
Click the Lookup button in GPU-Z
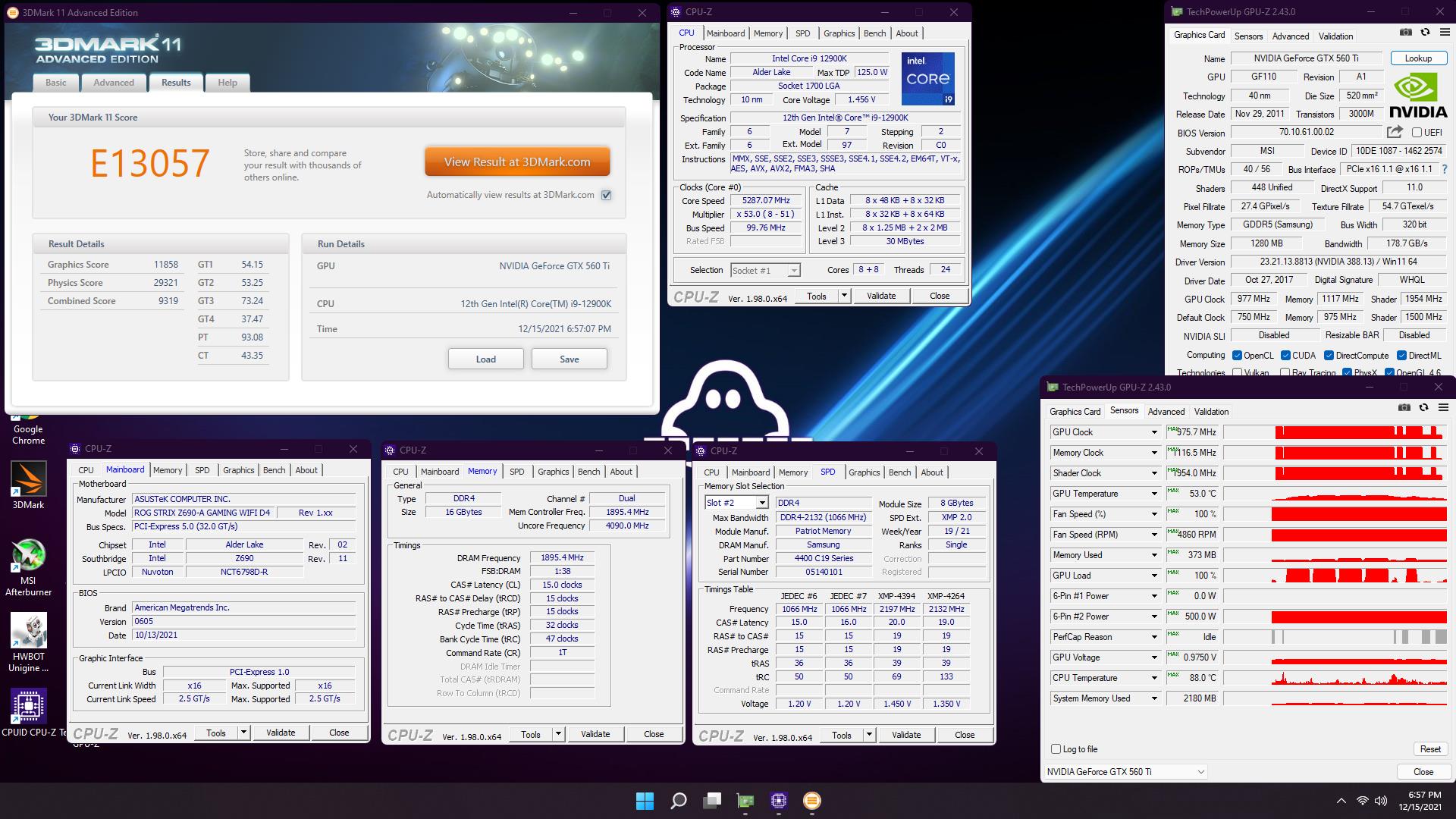(x=1418, y=58)
